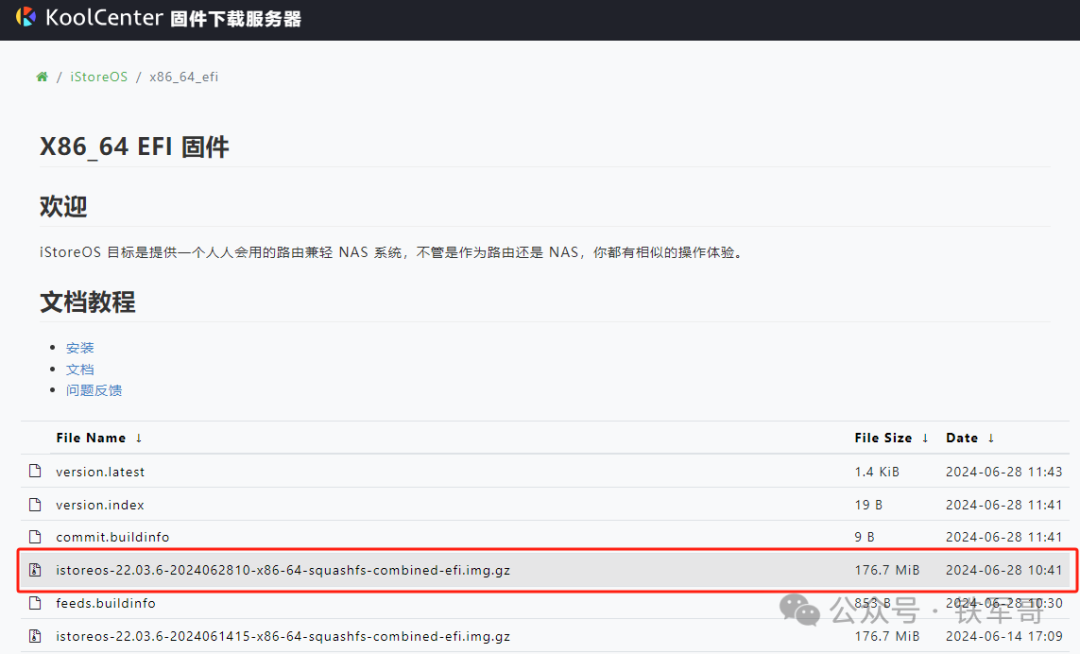Click the 9 B size value

(x=864, y=537)
